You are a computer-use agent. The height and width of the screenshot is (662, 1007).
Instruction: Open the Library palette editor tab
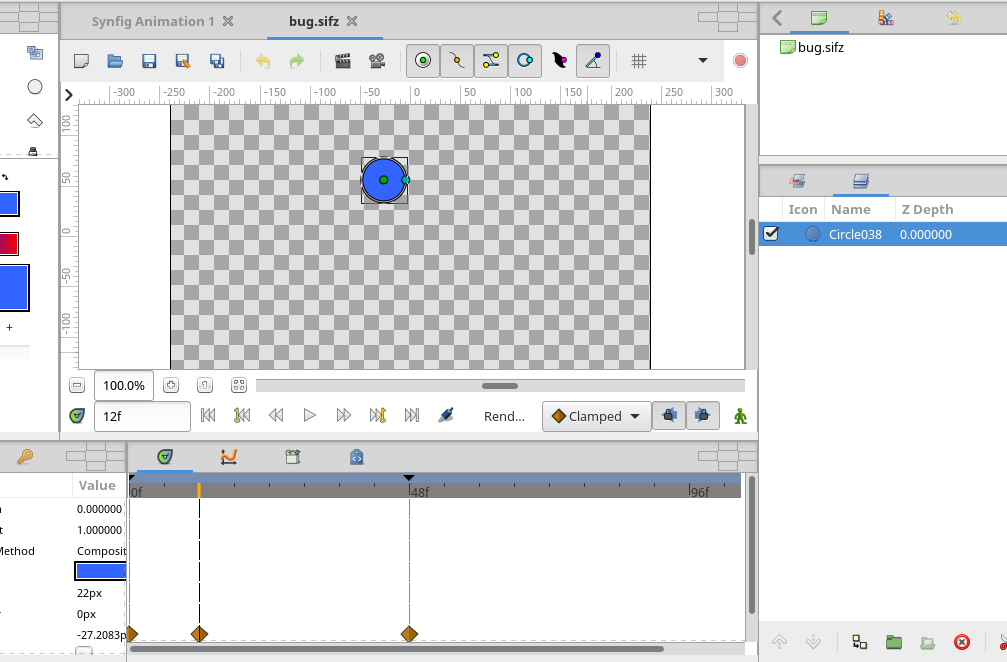(x=886, y=17)
